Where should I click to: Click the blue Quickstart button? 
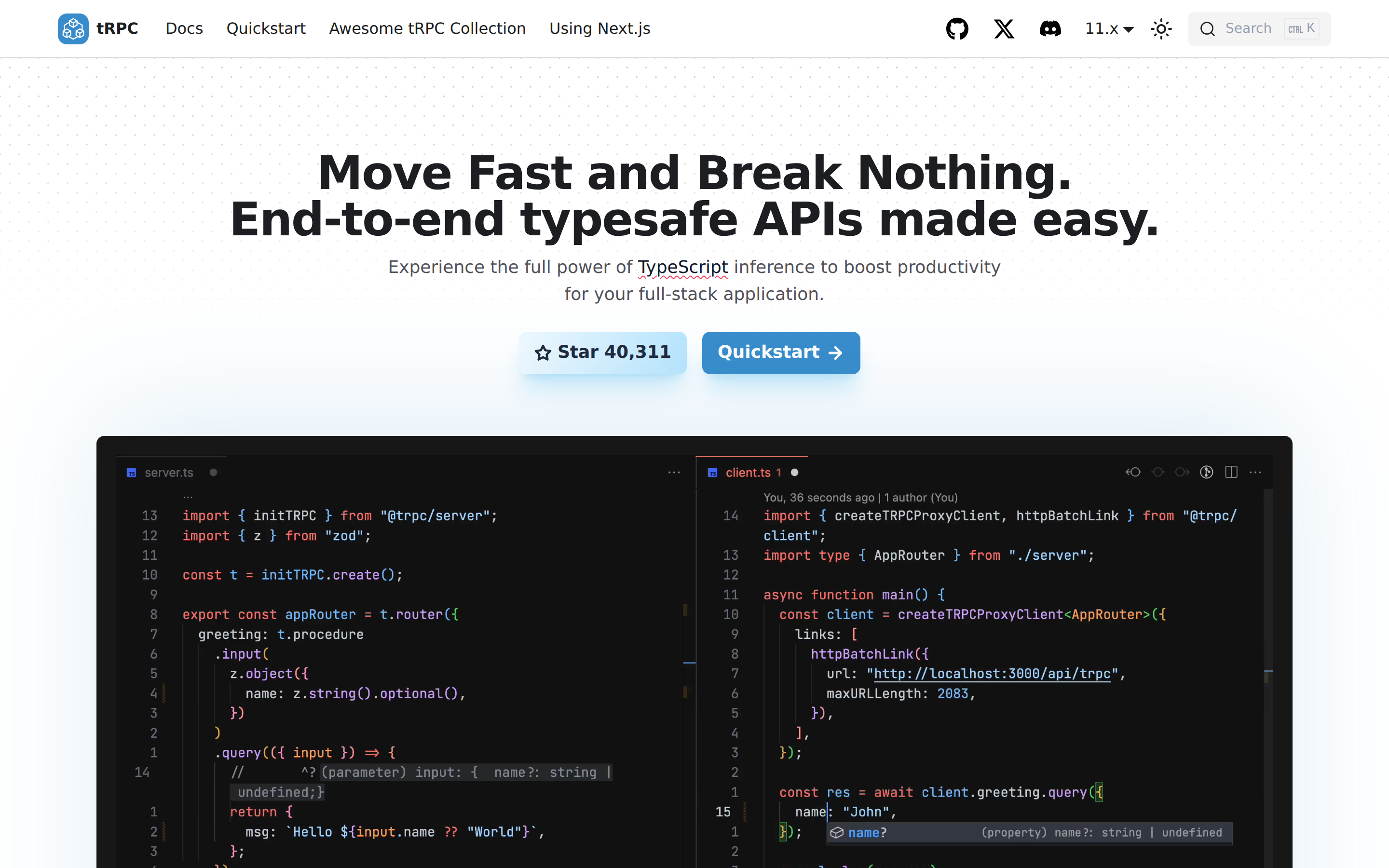(781, 353)
